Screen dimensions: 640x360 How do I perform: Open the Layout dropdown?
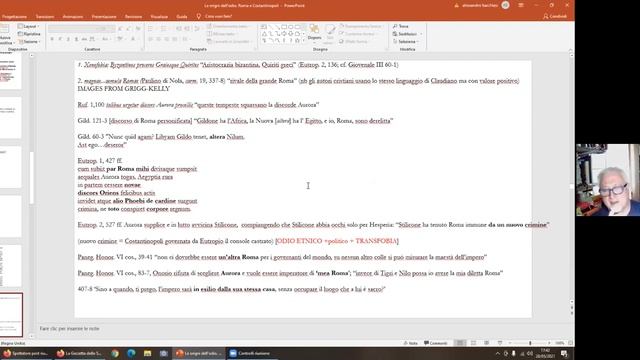click(28, 26)
